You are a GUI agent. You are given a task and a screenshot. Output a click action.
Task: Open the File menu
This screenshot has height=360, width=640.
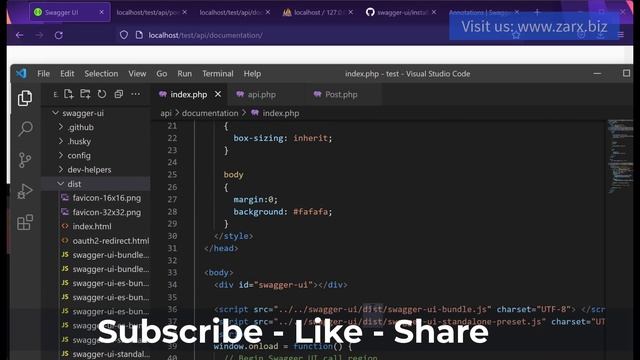pos(43,73)
